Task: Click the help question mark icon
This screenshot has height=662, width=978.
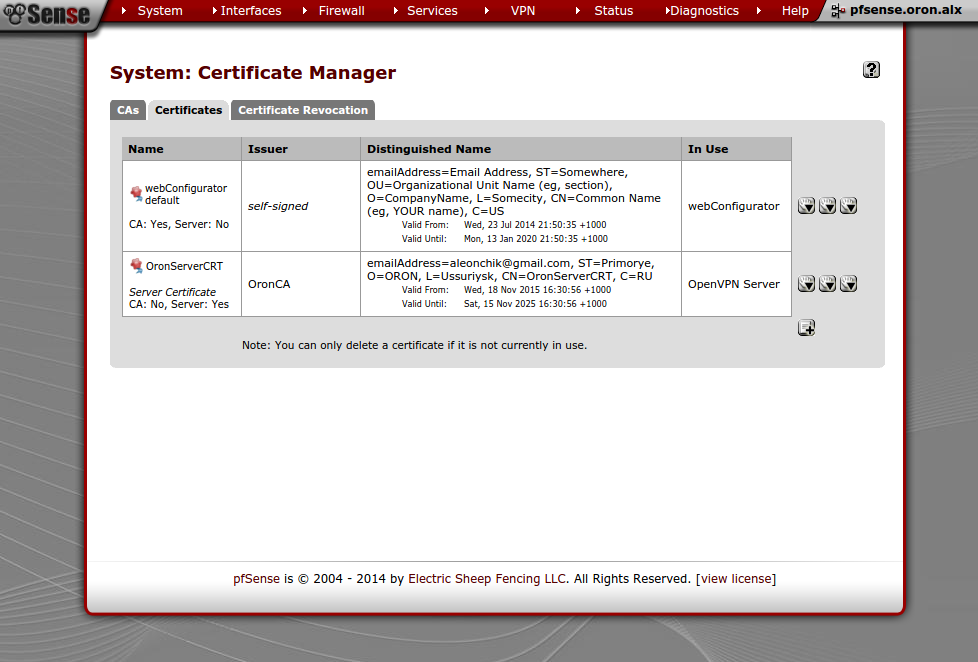Action: point(871,70)
